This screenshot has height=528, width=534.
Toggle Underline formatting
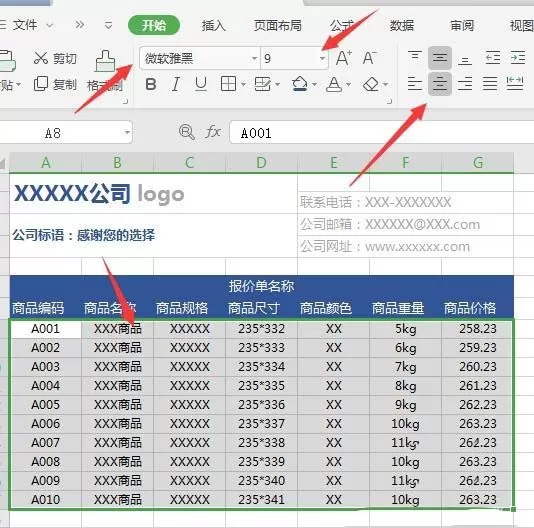tap(201, 84)
